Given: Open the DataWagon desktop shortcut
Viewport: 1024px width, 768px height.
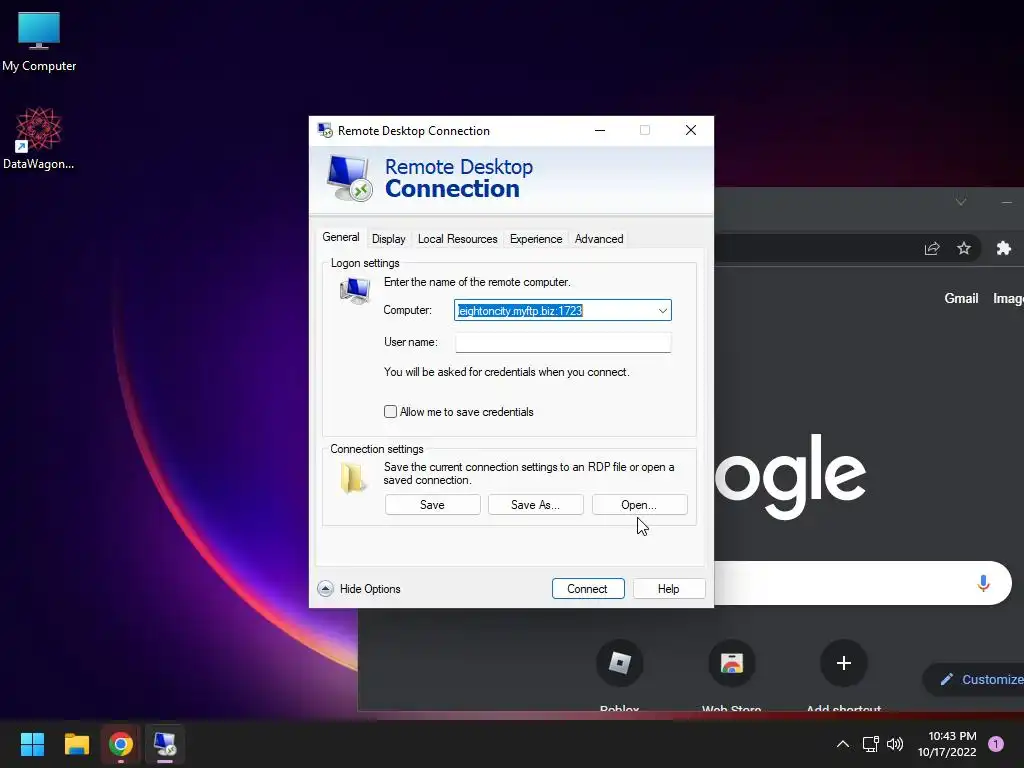Looking at the screenshot, I should click(38, 138).
